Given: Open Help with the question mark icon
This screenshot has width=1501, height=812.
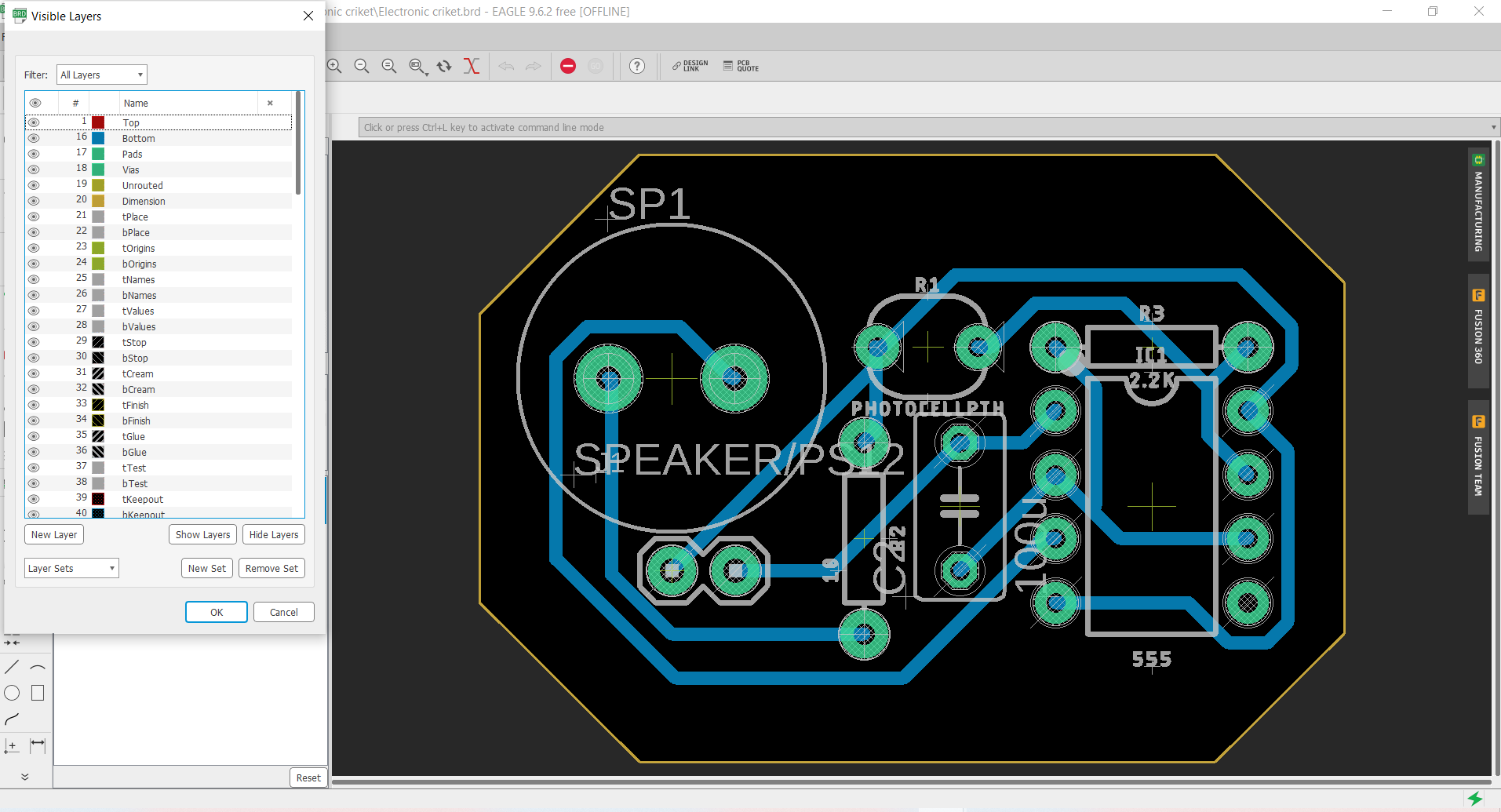Looking at the screenshot, I should coord(637,67).
